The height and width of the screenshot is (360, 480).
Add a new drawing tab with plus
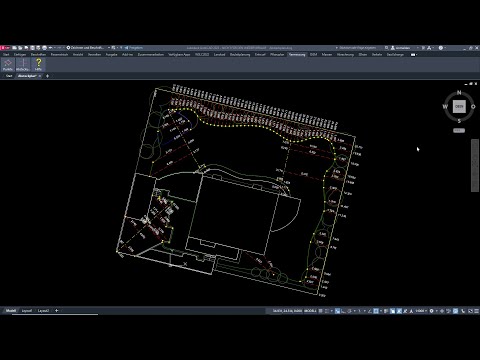[47, 76]
